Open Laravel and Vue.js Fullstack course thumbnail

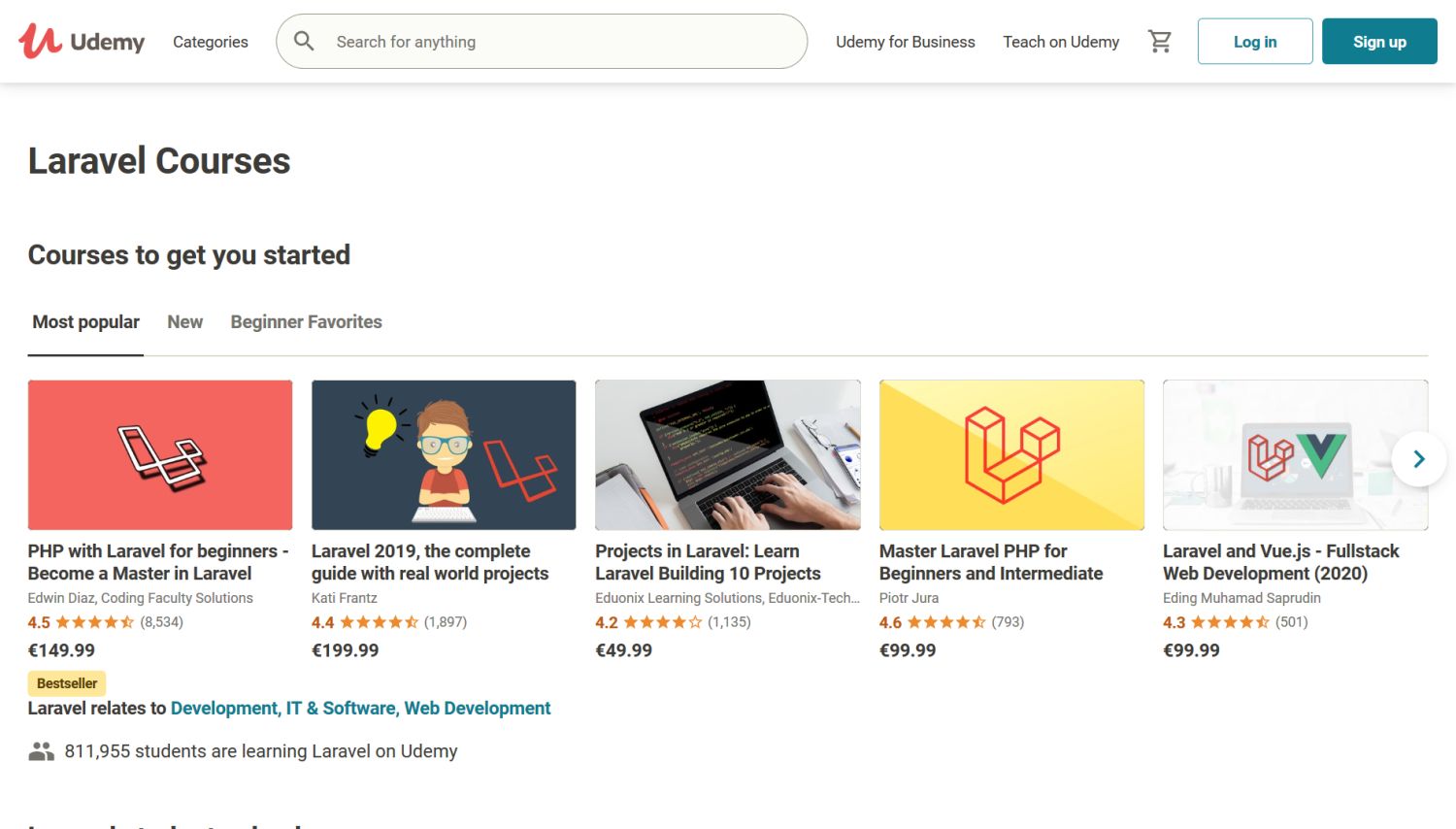[1295, 455]
